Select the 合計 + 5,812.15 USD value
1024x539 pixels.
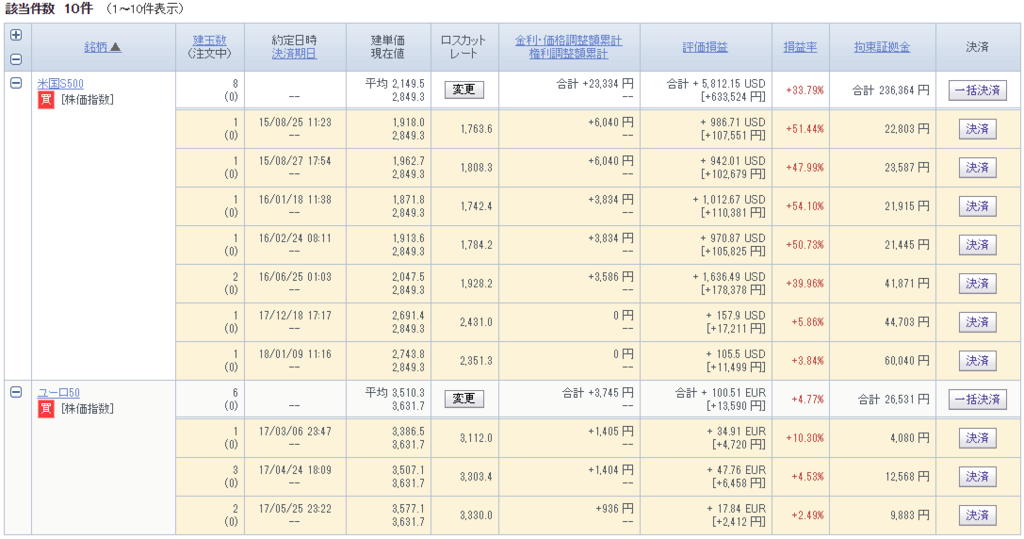(716, 84)
